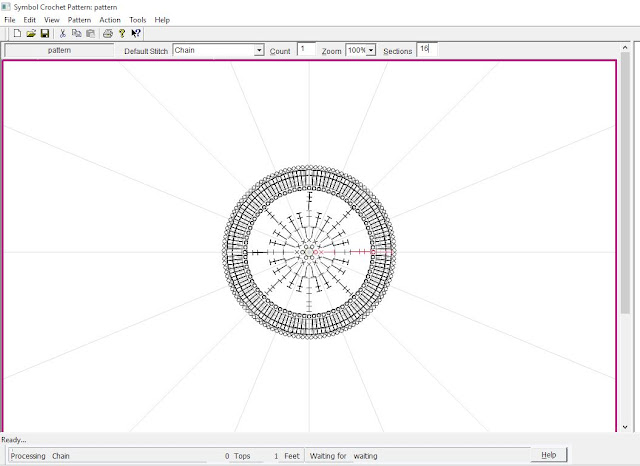The height and width of the screenshot is (466, 640).
Task: Click into the Sections input field
Action: tap(427, 49)
